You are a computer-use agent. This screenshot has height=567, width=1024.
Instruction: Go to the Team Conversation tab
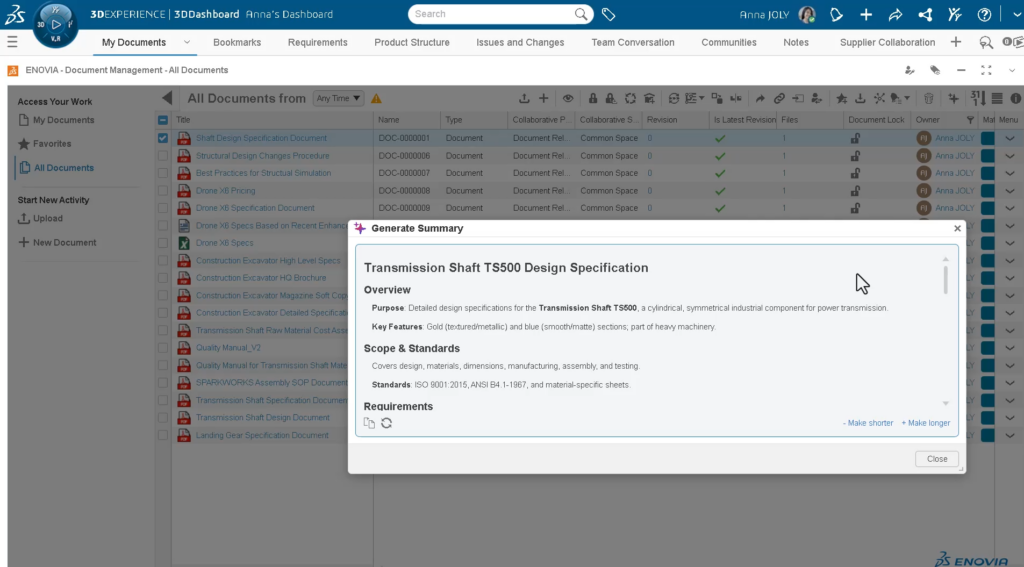tap(633, 42)
